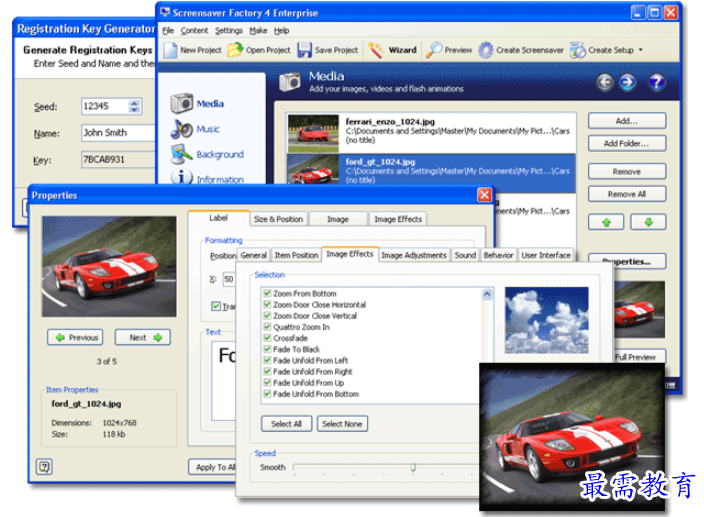The image size is (704, 517).
Task: Click the Preview magnifier icon
Action: click(434, 50)
